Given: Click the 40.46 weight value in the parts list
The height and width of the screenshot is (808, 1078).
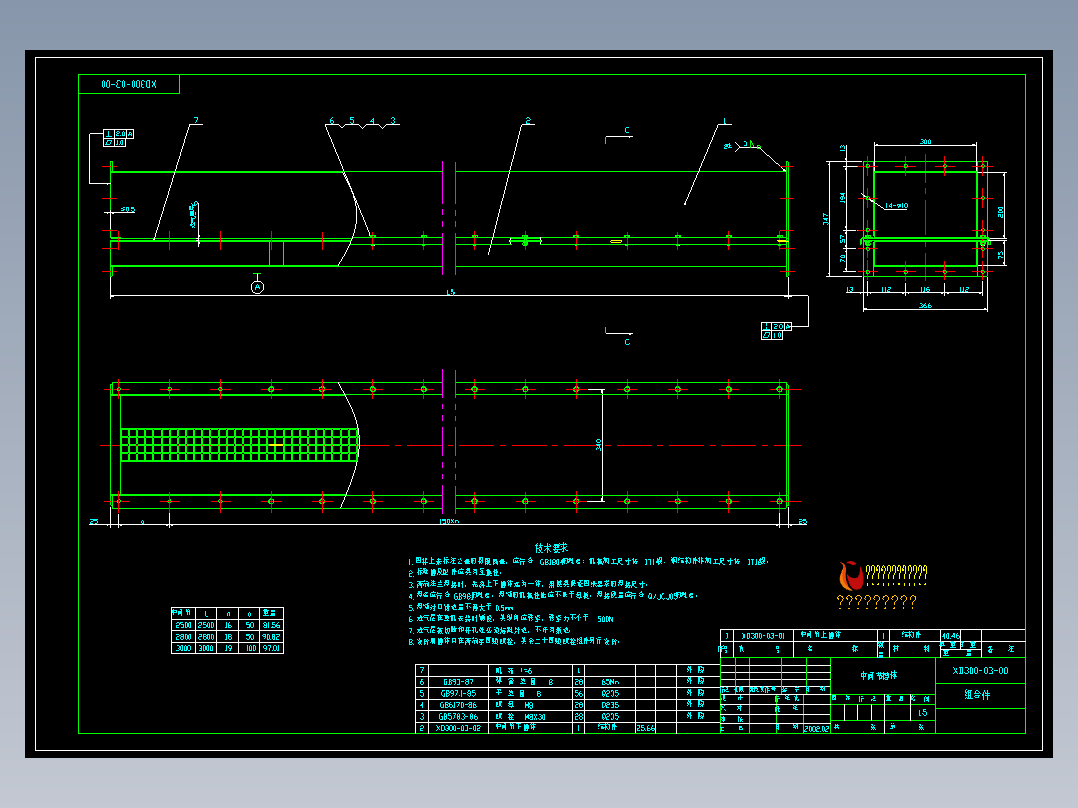Looking at the screenshot, I should [x=951, y=636].
